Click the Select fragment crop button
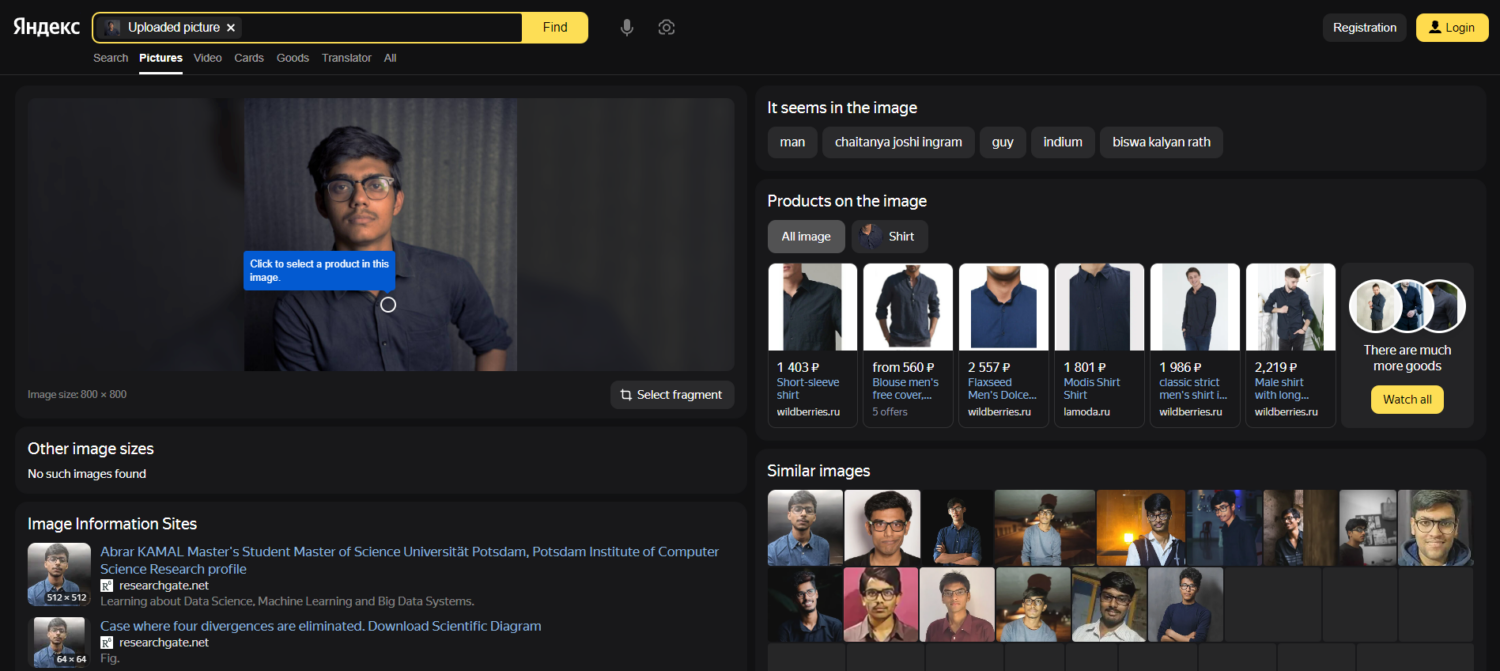Viewport: 1500px width, 671px height. (x=671, y=395)
